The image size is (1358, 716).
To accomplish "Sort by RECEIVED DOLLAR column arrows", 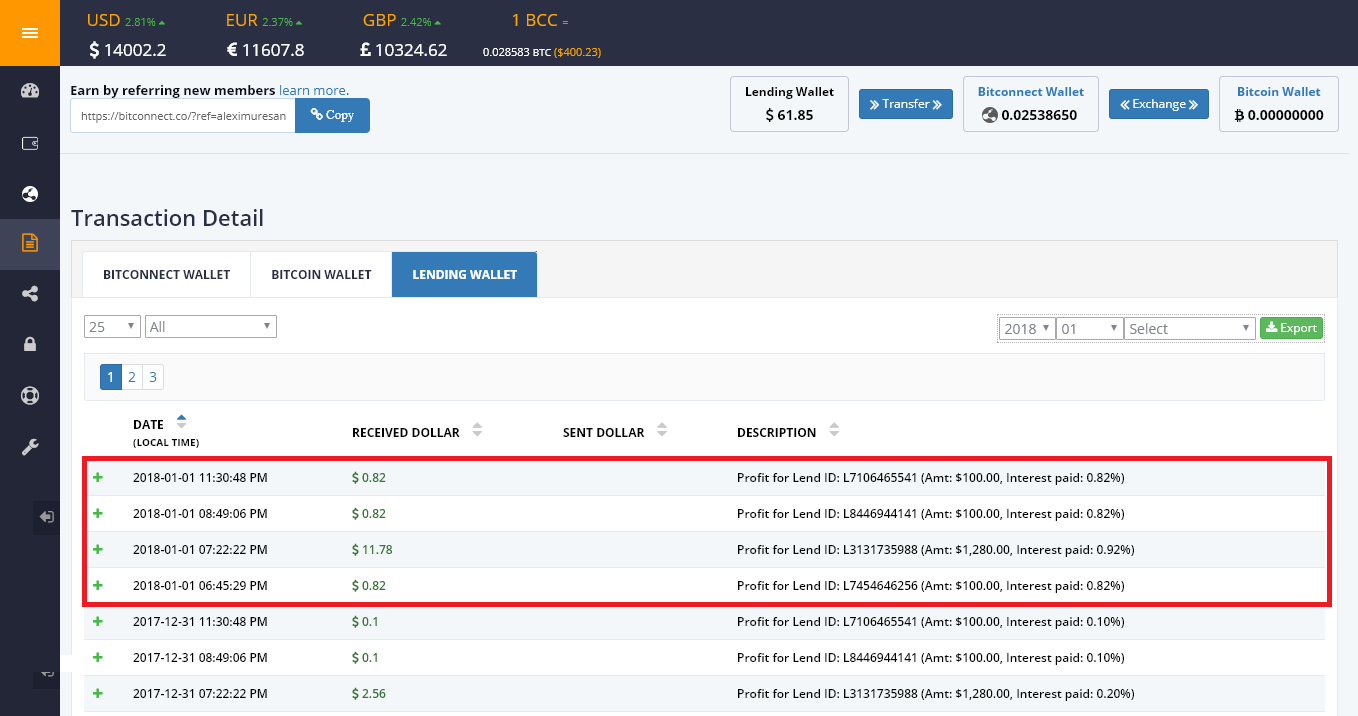I will pos(477,431).
